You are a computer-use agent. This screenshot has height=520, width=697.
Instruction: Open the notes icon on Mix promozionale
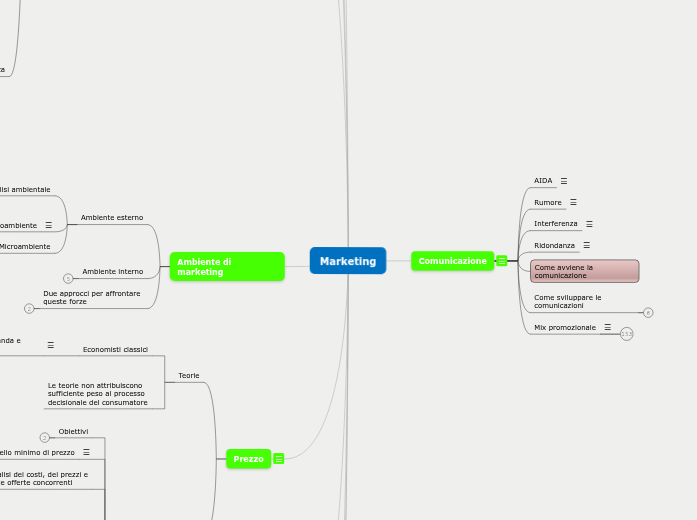(x=607, y=328)
